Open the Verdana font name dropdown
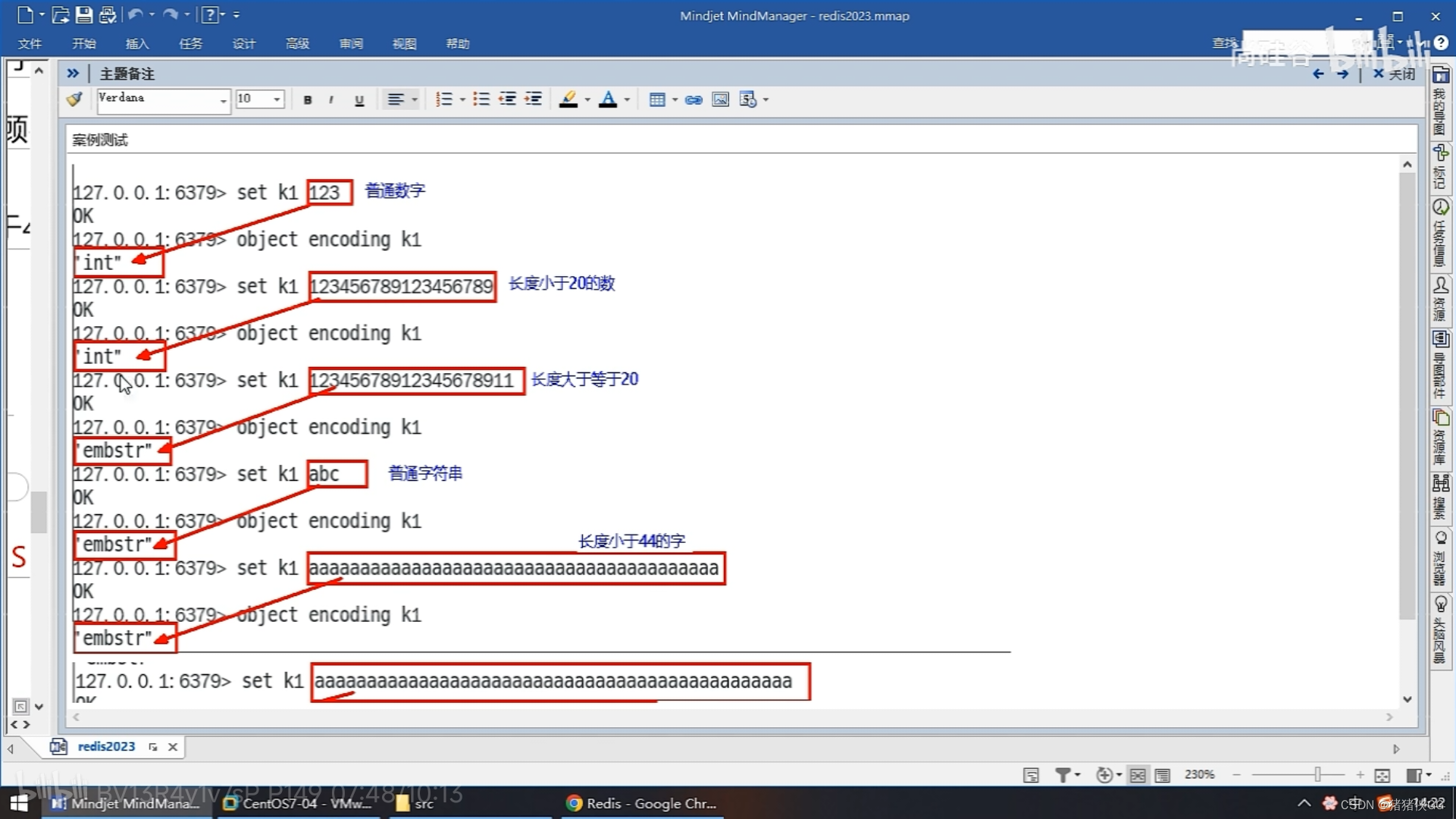Screen dimensions: 1456x819 223,100
